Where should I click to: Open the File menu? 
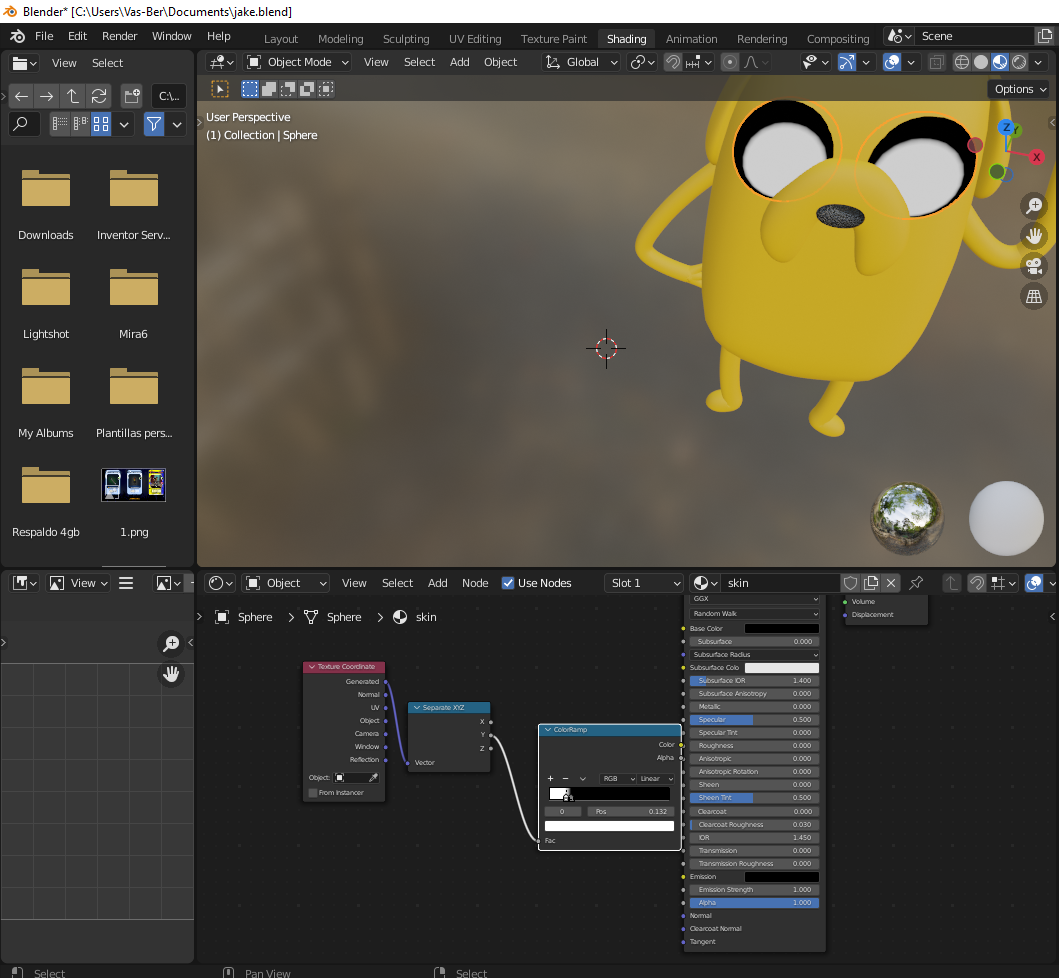[44, 36]
